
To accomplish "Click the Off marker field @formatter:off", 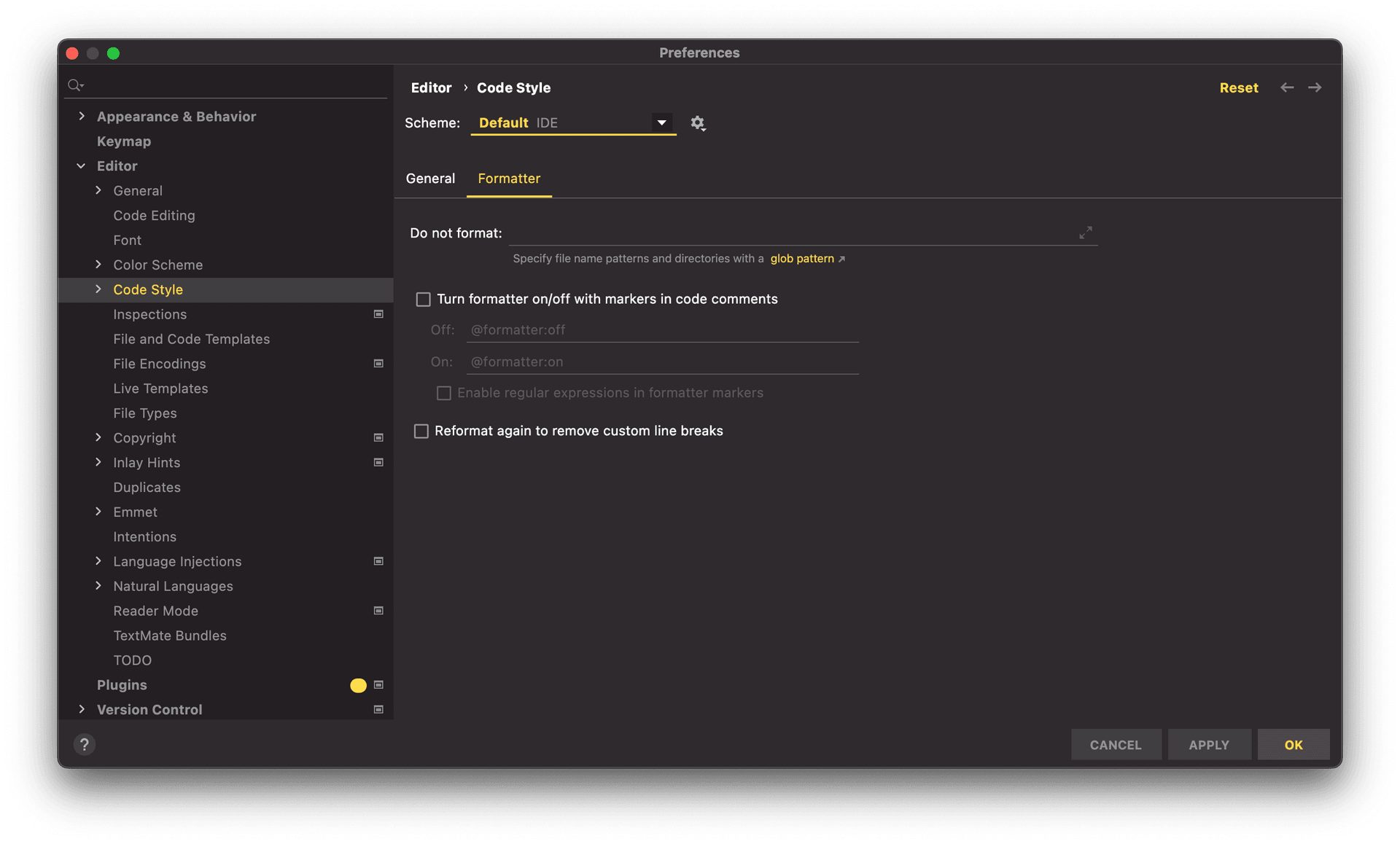I will pyautogui.click(x=662, y=330).
